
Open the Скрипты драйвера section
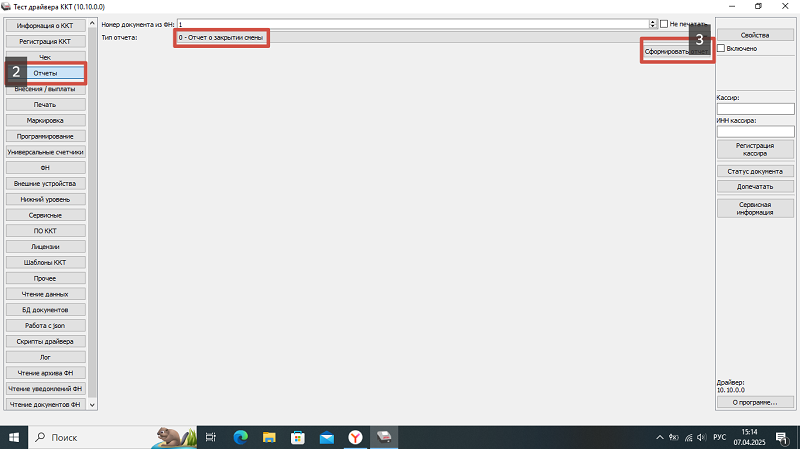tap(45, 341)
